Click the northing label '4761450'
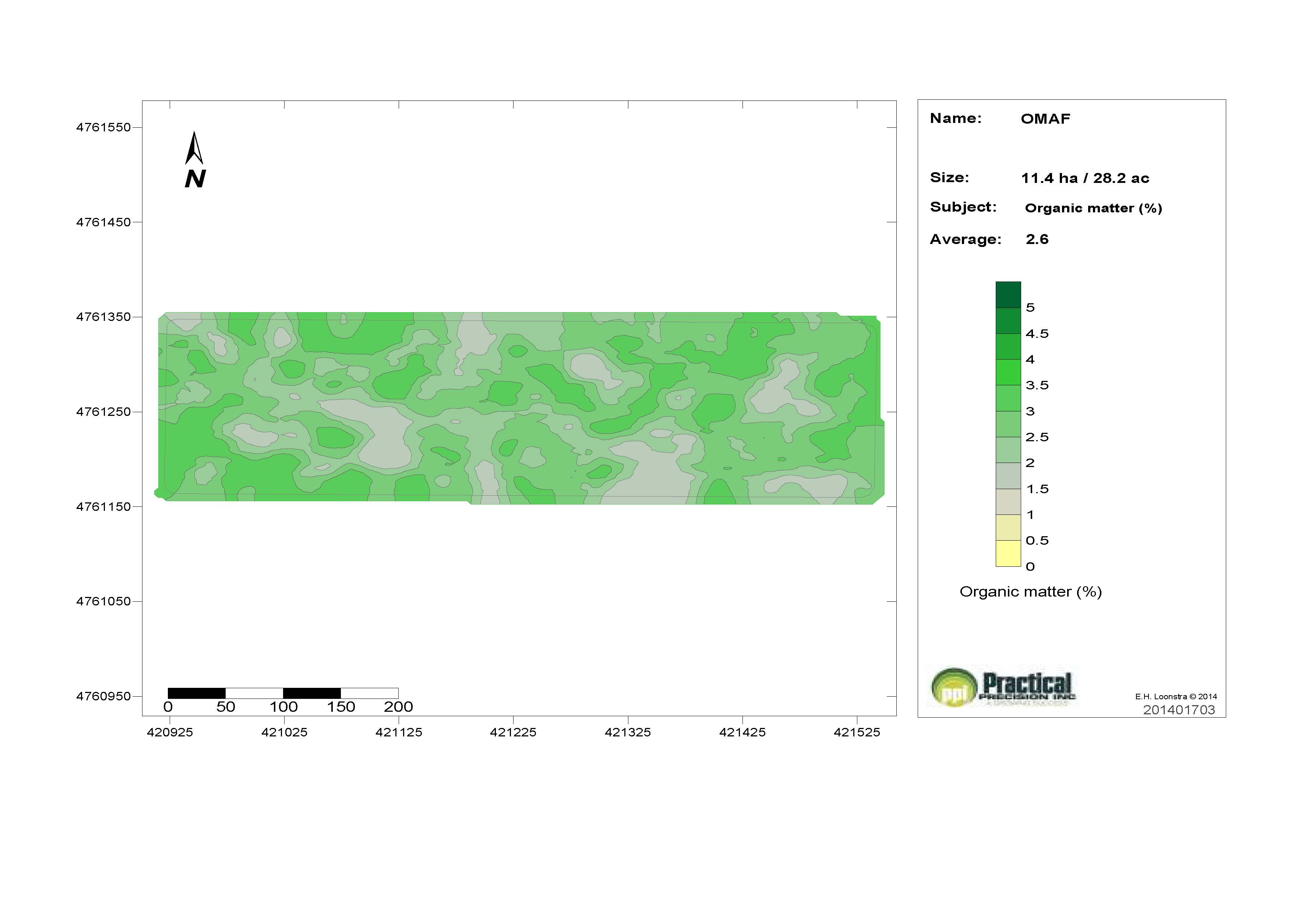The image size is (1316, 923). [x=103, y=222]
